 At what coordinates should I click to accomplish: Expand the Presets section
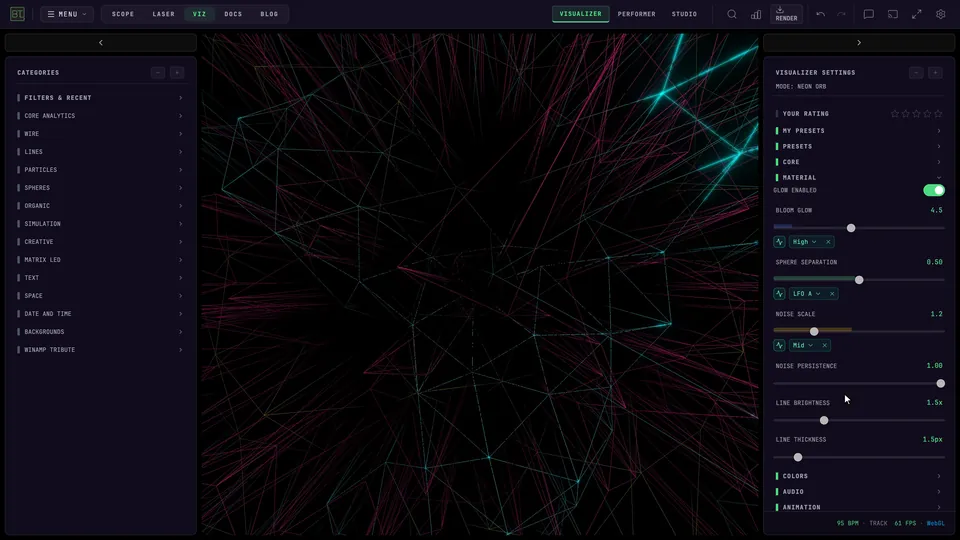pos(858,146)
